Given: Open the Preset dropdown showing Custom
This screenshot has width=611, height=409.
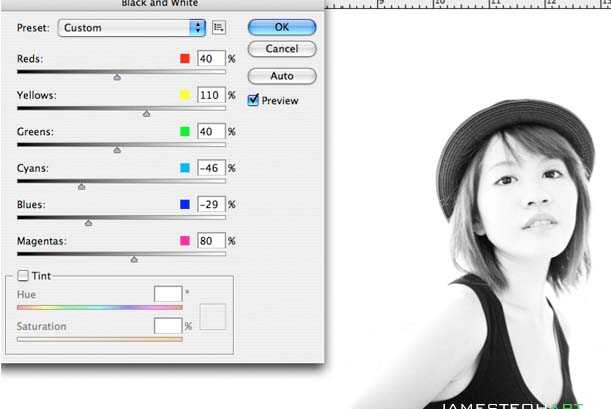Looking at the screenshot, I should 131,27.
